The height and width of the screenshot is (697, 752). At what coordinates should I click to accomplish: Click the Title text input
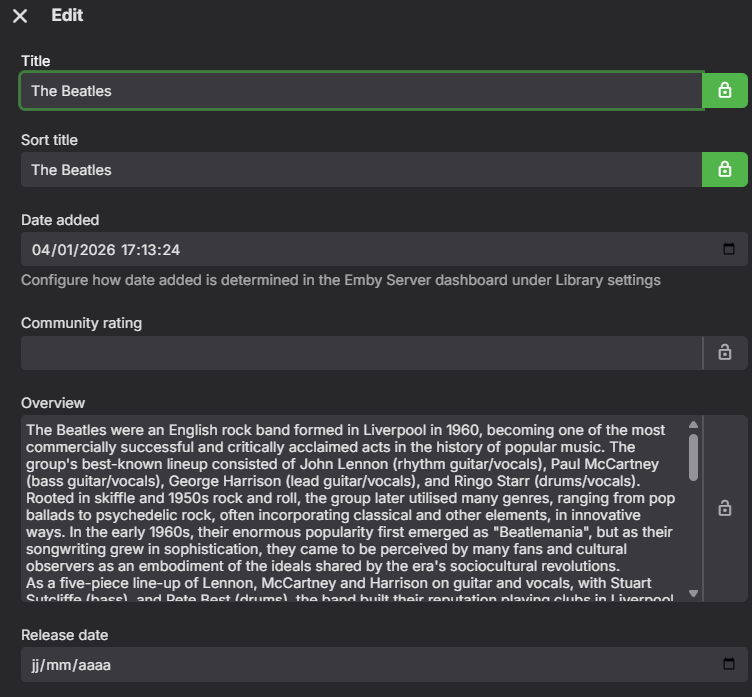pyautogui.click(x=360, y=91)
